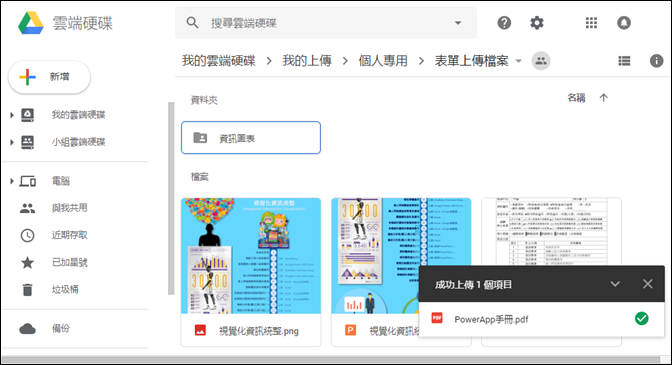Click the 小組雲端硬碟 team icon
The height and width of the screenshot is (365, 672).
[27, 142]
